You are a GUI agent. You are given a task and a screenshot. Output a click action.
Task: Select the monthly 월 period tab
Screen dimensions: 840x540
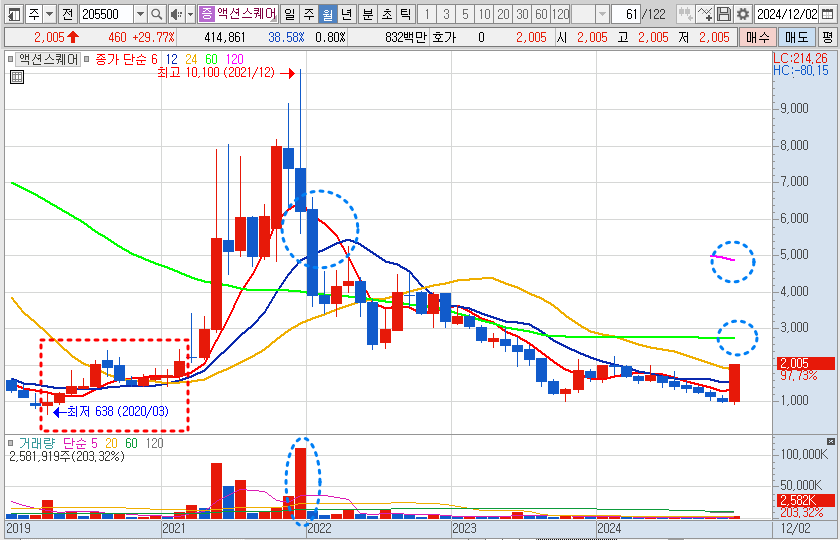327,14
